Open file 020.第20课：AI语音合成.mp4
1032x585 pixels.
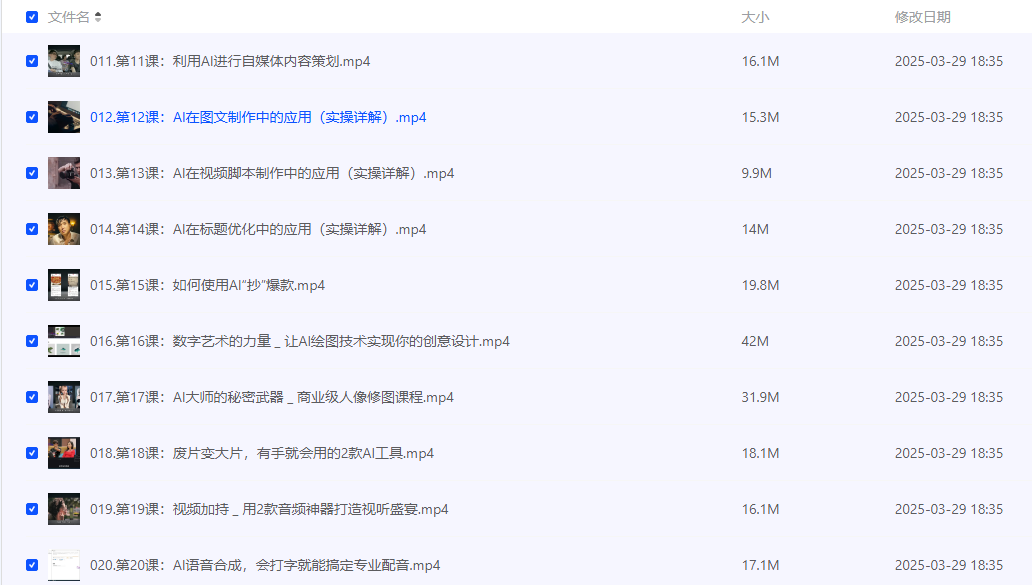(265, 565)
